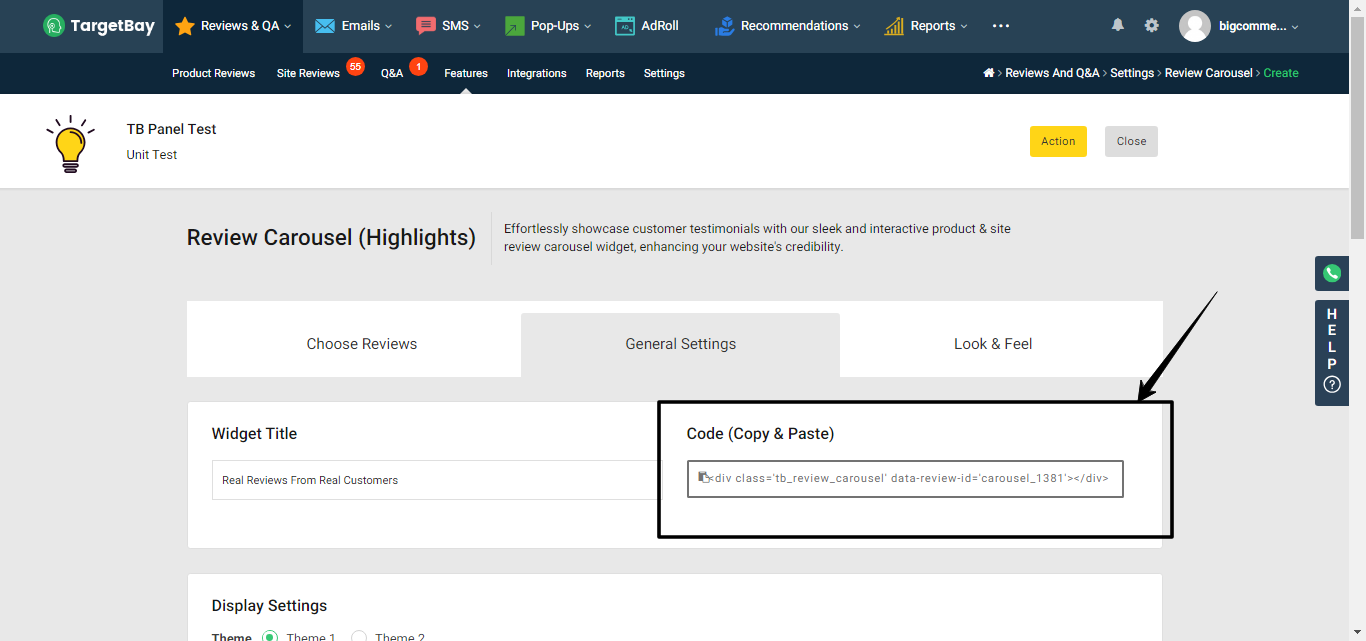Expand the Reviews & QA dropdown

point(287,27)
